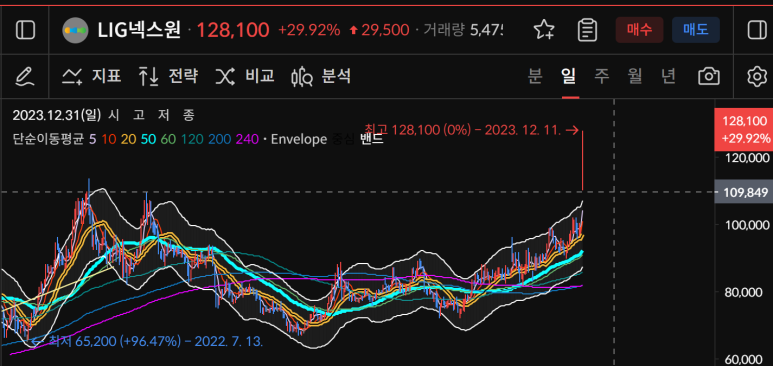The image size is (773, 366).
Task: Toggle the left sidebar panel icon
Action: [x=25, y=30]
